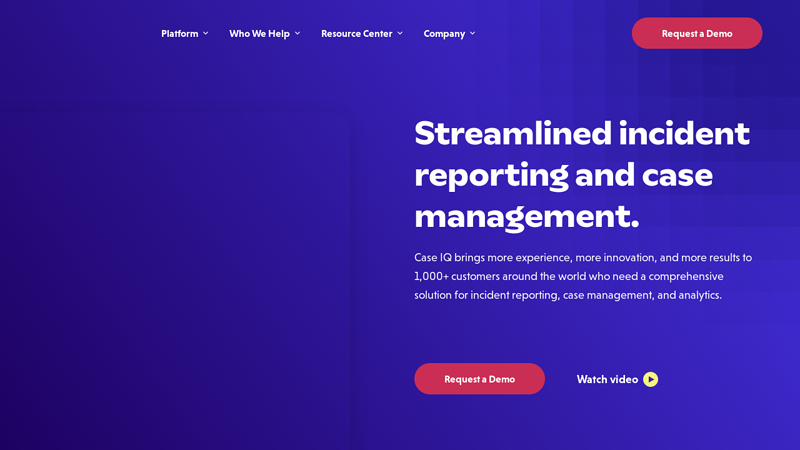Expand the Company dropdown chevron
The width and height of the screenshot is (800, 450).
click(472, 34)
